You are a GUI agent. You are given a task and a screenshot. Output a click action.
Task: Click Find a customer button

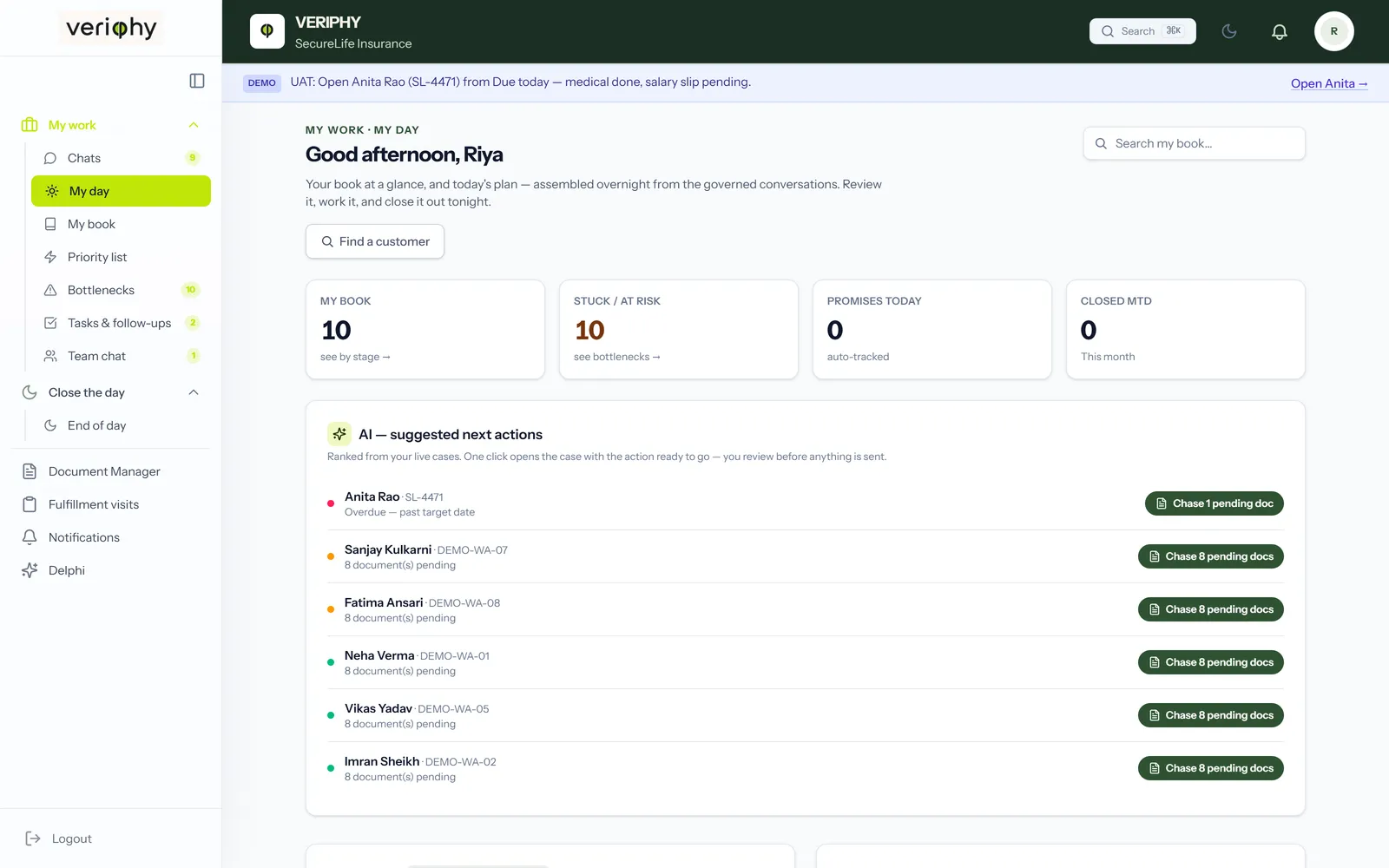click(x=375, y=241)
